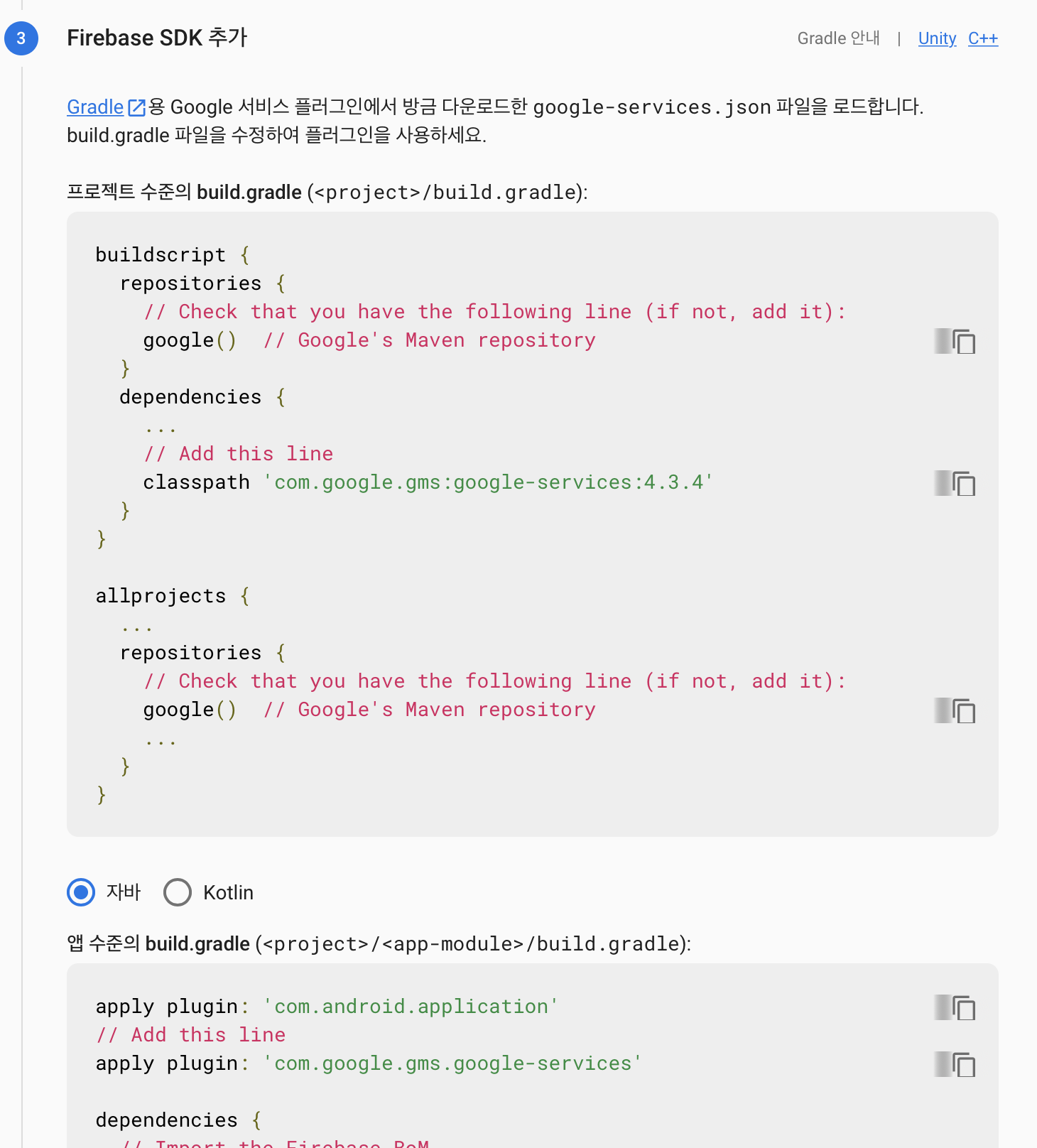Click the buildscript { code line

(173, 255)
